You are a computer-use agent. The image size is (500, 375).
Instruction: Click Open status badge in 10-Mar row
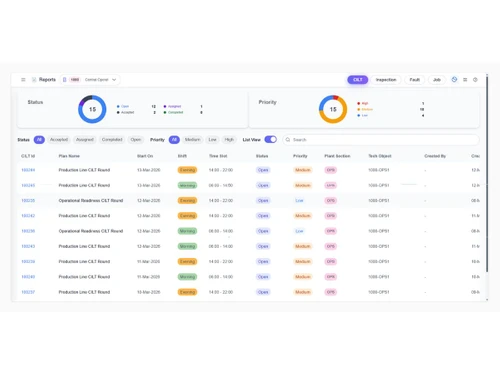coord(263,292)
